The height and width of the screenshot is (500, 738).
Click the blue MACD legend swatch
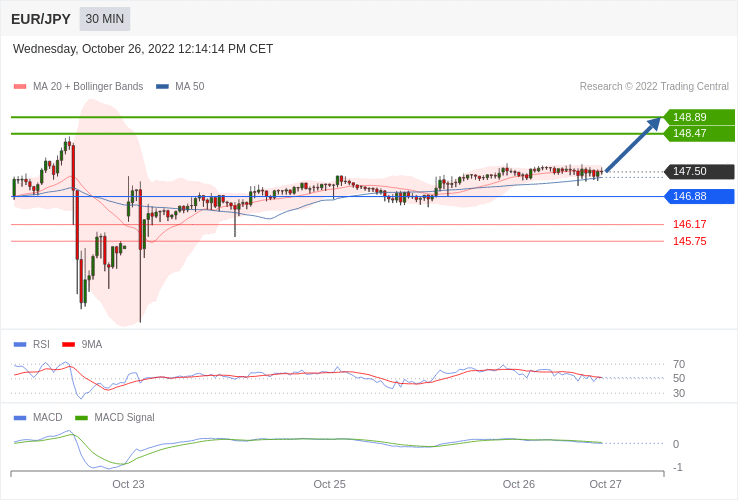coord(20,418)
